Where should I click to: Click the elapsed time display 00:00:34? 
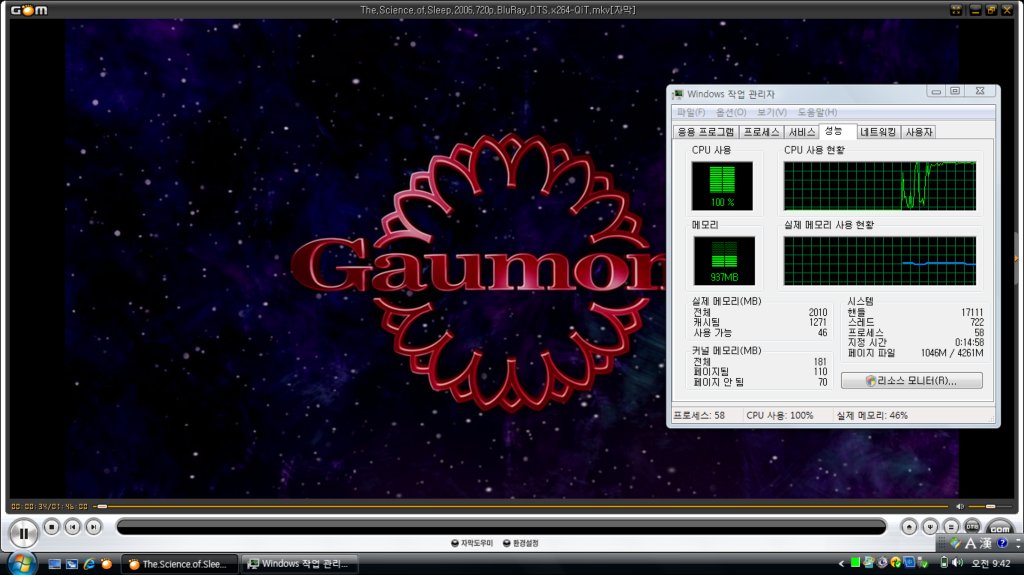click(x=27, y=506)
